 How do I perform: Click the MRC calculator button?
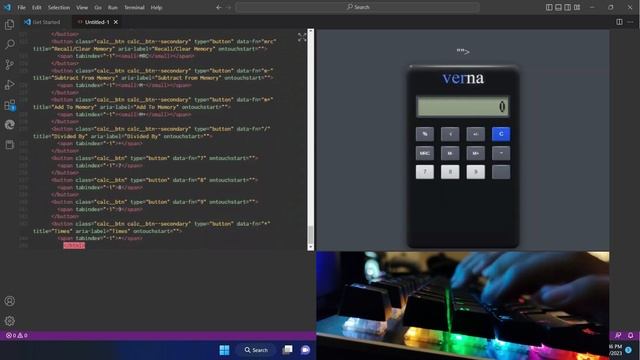[x=425, y=153]
